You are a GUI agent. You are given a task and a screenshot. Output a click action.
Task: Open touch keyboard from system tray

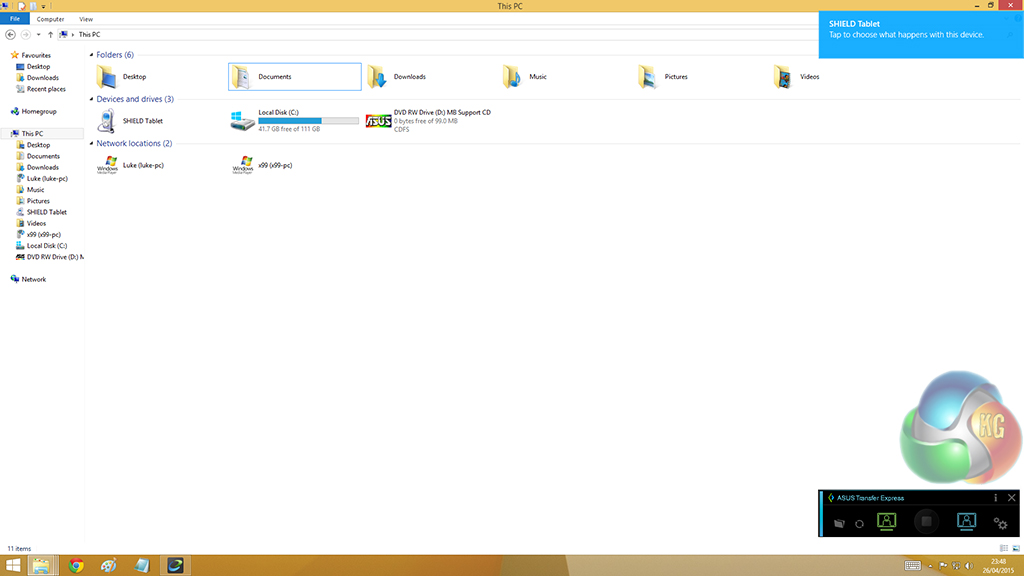pyautogui.click(x=912, y=566)
